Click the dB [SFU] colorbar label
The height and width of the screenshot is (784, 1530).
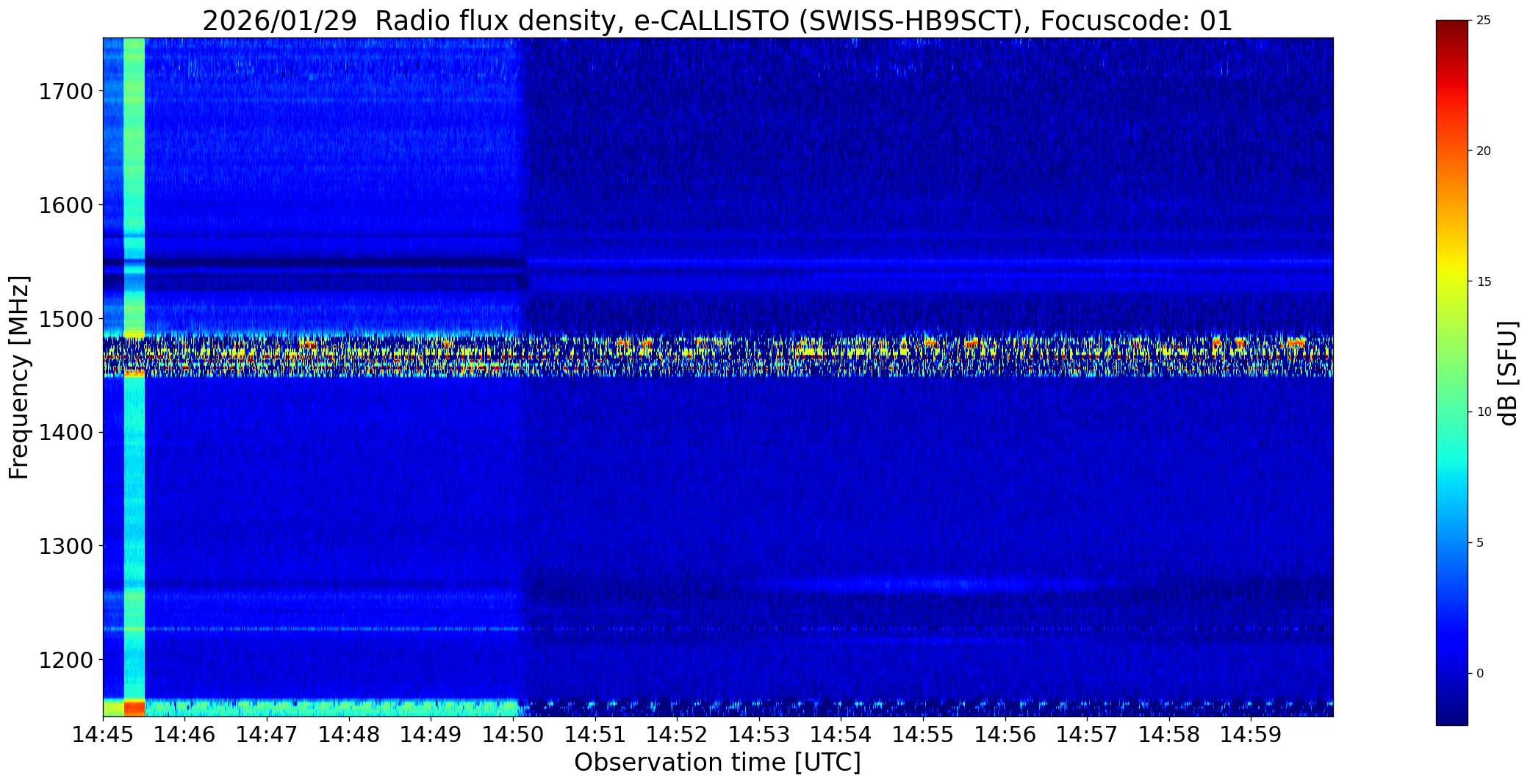[x=1508, y=373]
